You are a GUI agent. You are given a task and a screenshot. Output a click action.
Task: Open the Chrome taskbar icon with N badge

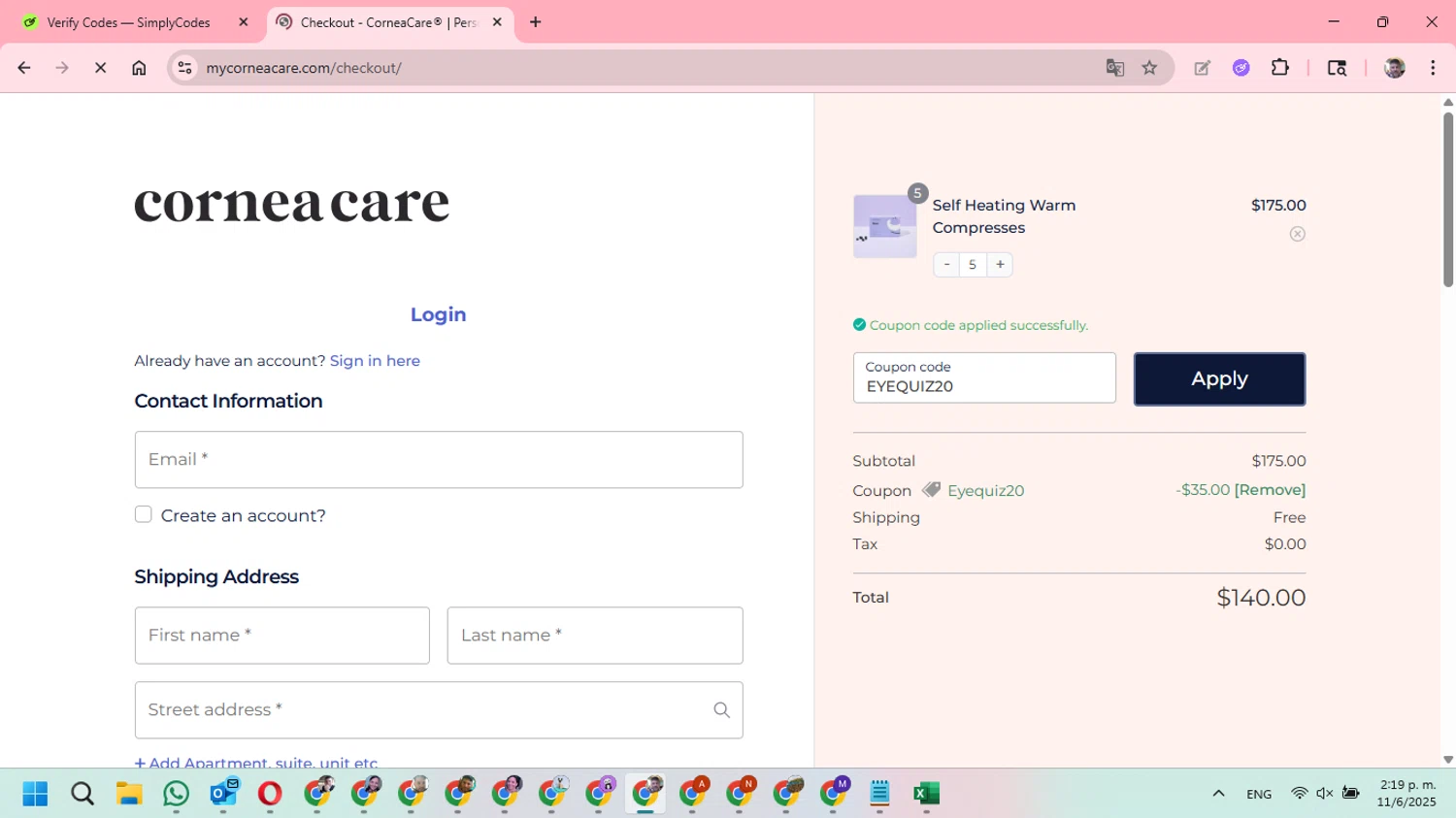pos(741,793)
